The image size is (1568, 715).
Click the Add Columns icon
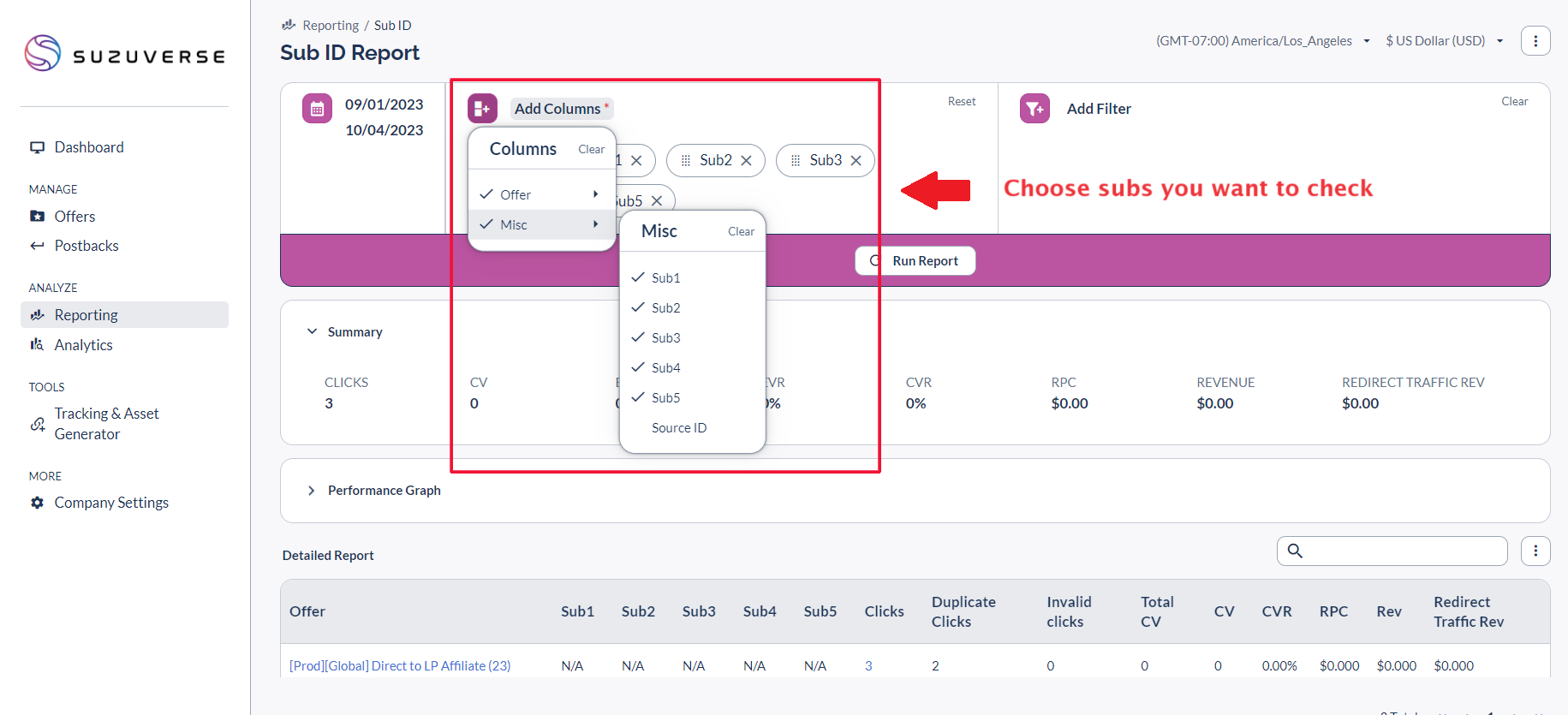click(x=482, y=109)
